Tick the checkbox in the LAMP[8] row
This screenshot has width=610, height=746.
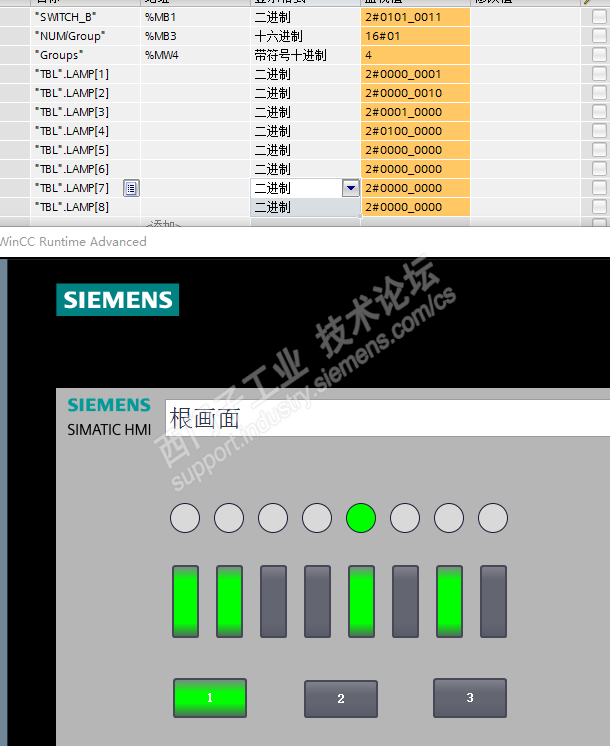coord(600,207)
